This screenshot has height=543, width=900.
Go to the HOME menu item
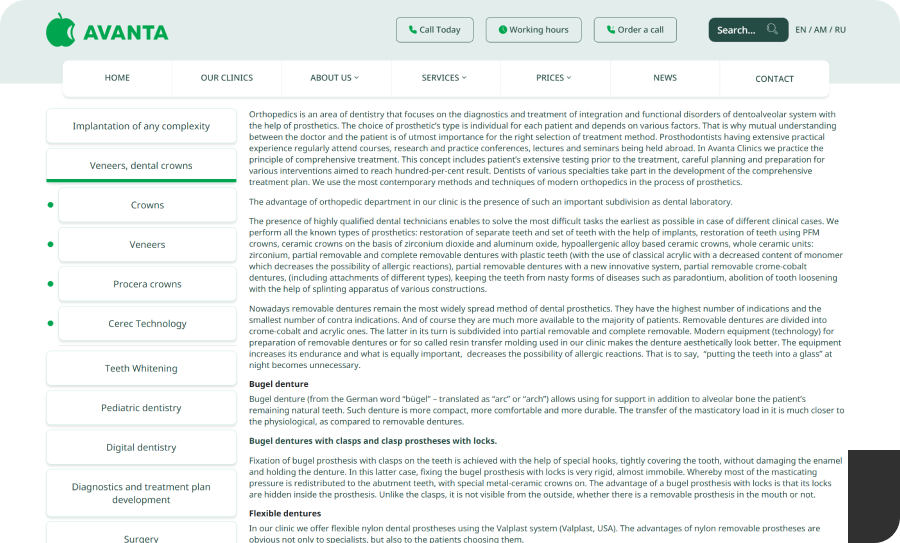[117, 78]
